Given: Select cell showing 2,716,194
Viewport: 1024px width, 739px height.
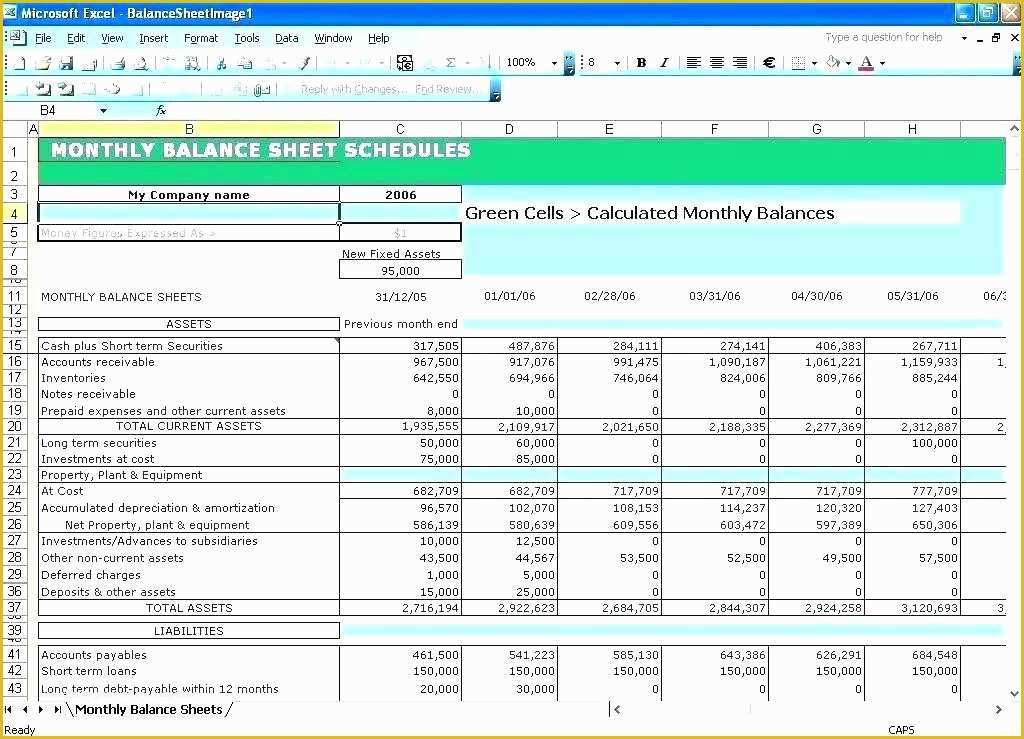Looking at the screenshot, I should click(x=400, y=608).
